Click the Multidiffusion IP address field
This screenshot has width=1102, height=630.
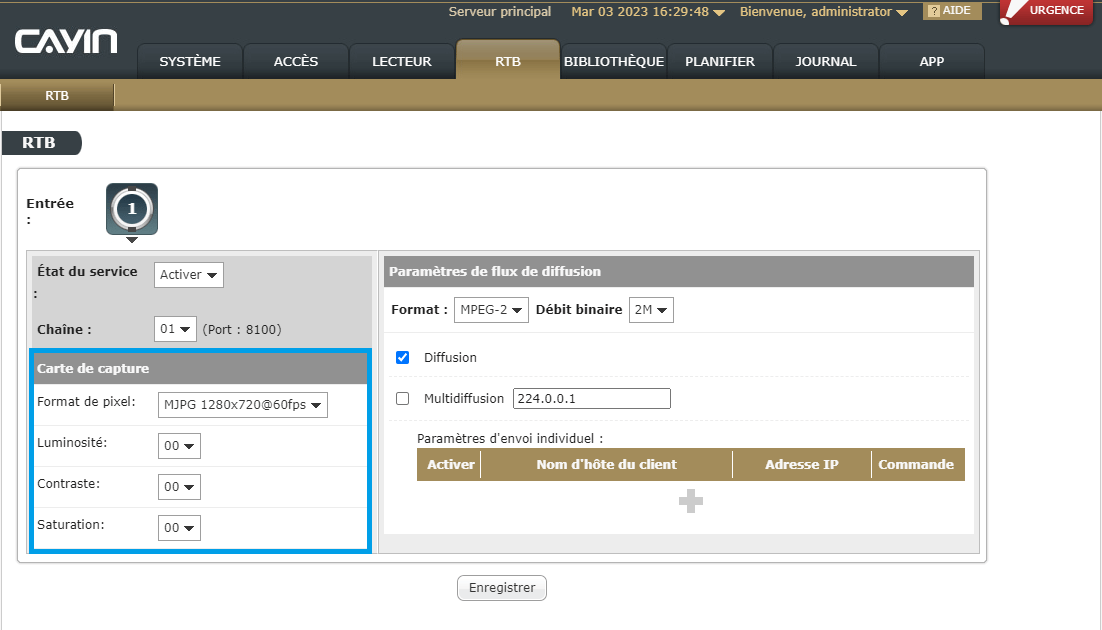tap(591, 398)
